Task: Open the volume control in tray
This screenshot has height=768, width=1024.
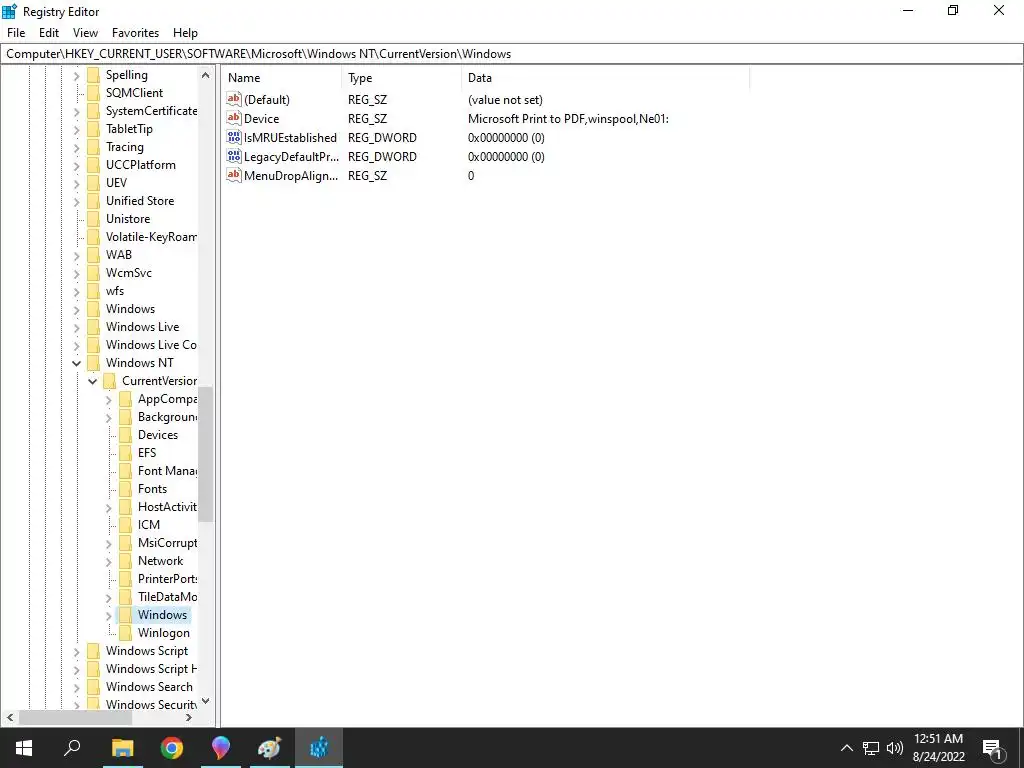Action: pos(895,748)
